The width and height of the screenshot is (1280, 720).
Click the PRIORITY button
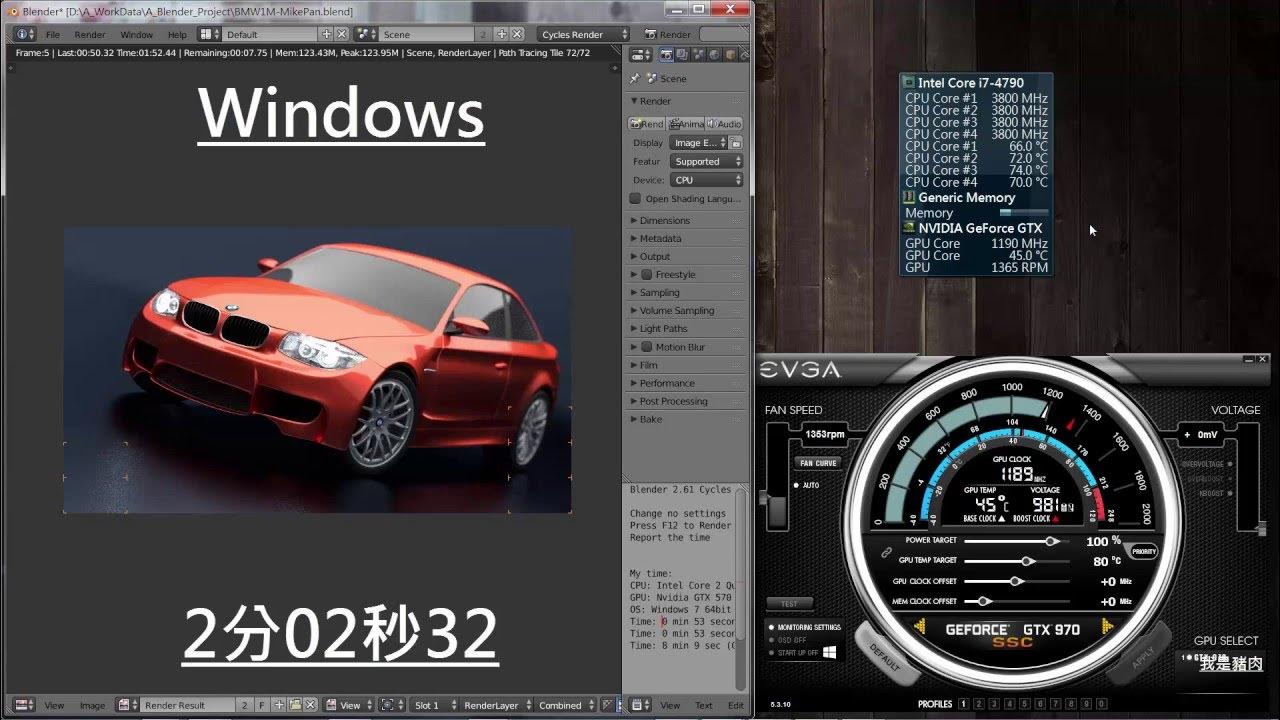click(1144, 551)
